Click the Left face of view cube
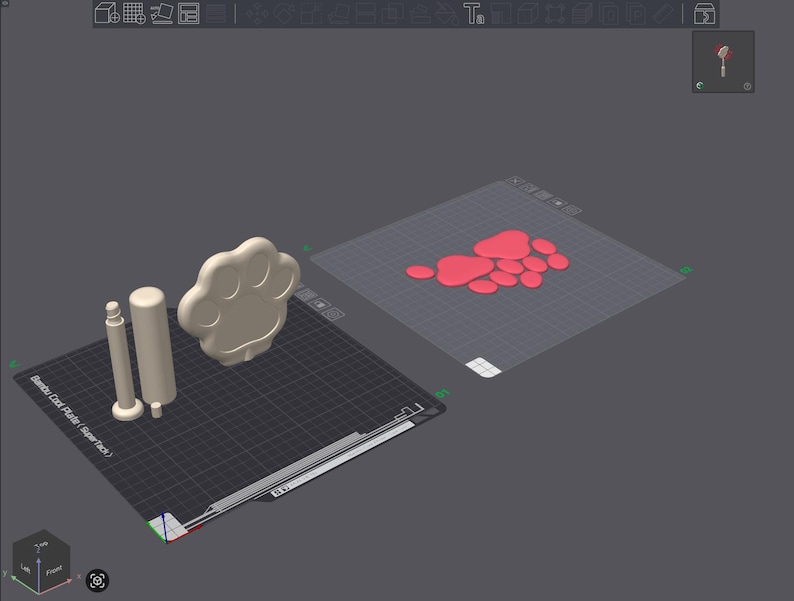The height and width of the screenshot is (601, 794). click(x=25, y=568)
